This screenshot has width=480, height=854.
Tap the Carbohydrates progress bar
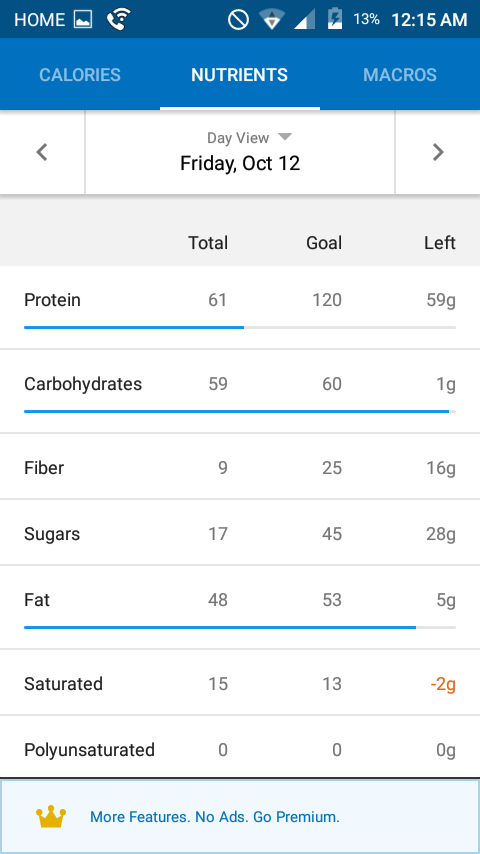[240, 411]
